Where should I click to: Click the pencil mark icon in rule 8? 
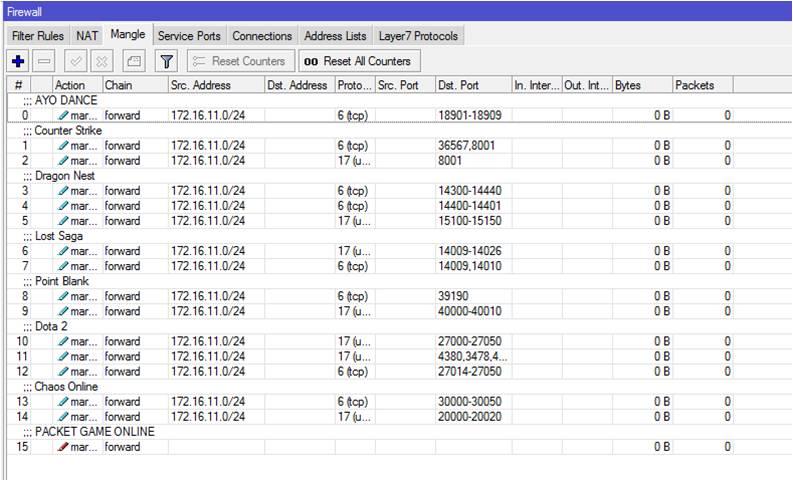[63, 296]
